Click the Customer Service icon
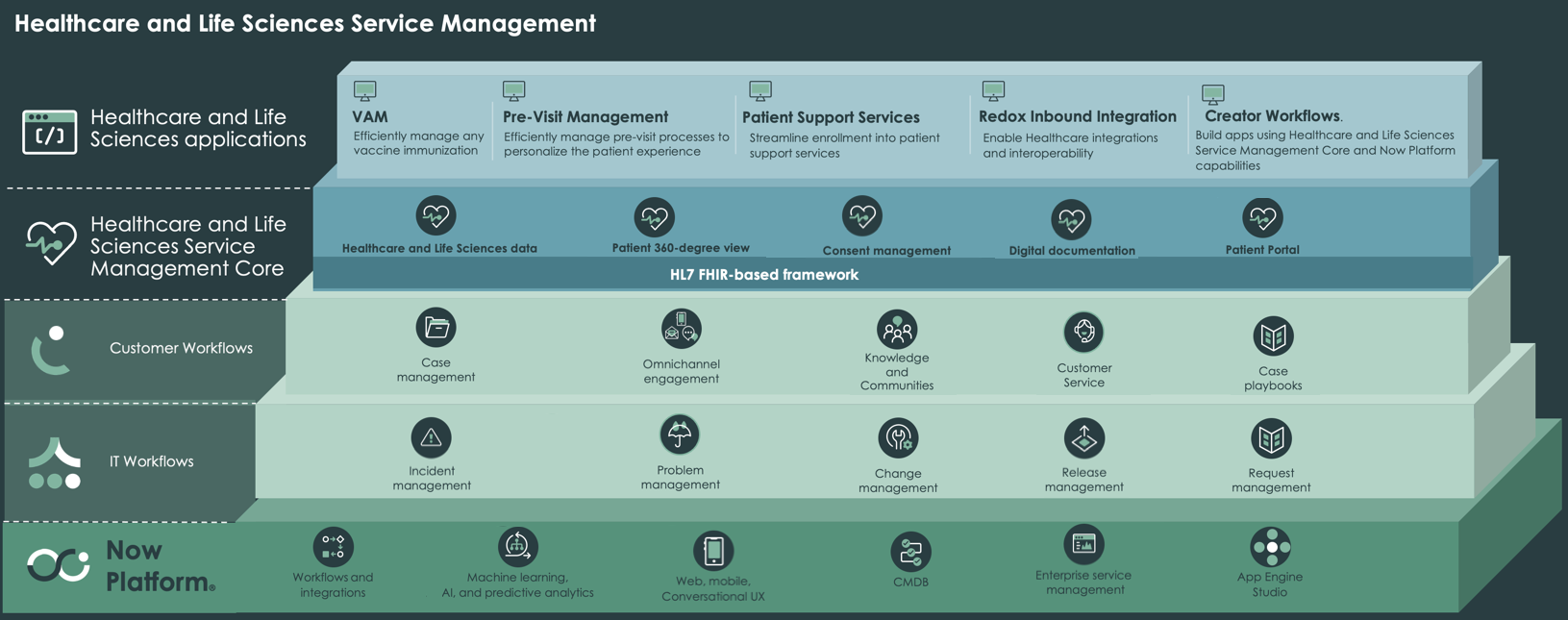The width and height of the screenshot is (1568, 620). coord(1083,332)
